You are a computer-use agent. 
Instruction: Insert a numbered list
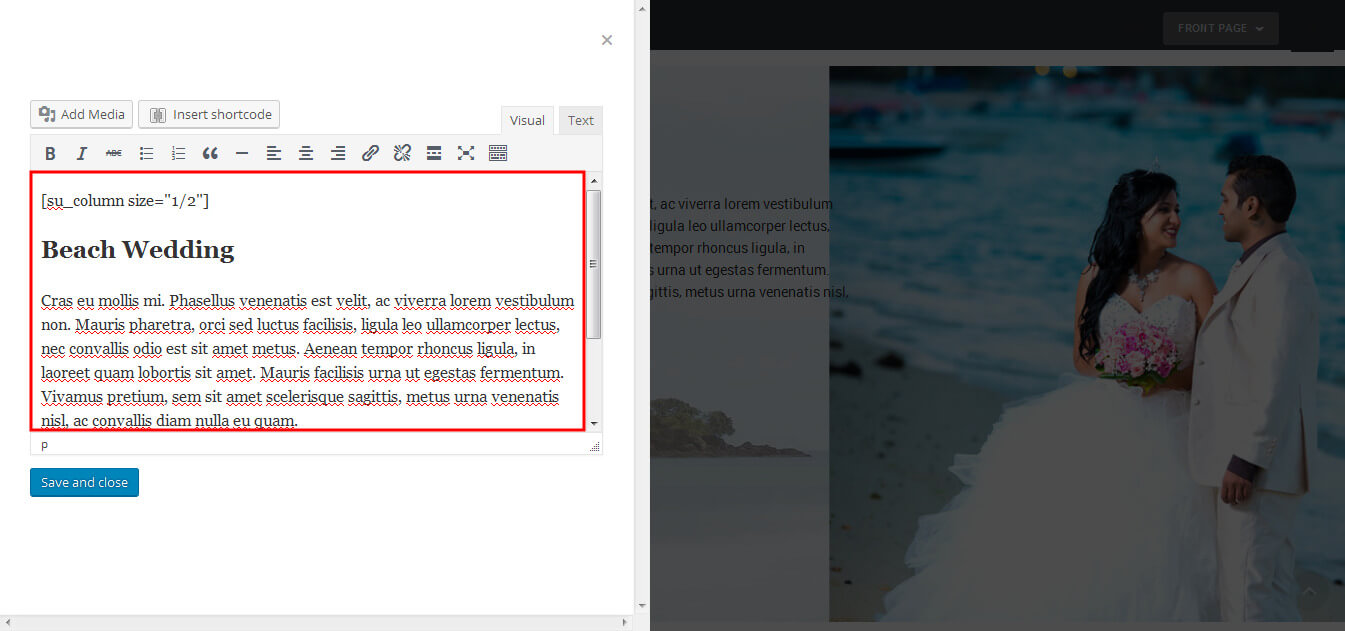click(178, 153)
